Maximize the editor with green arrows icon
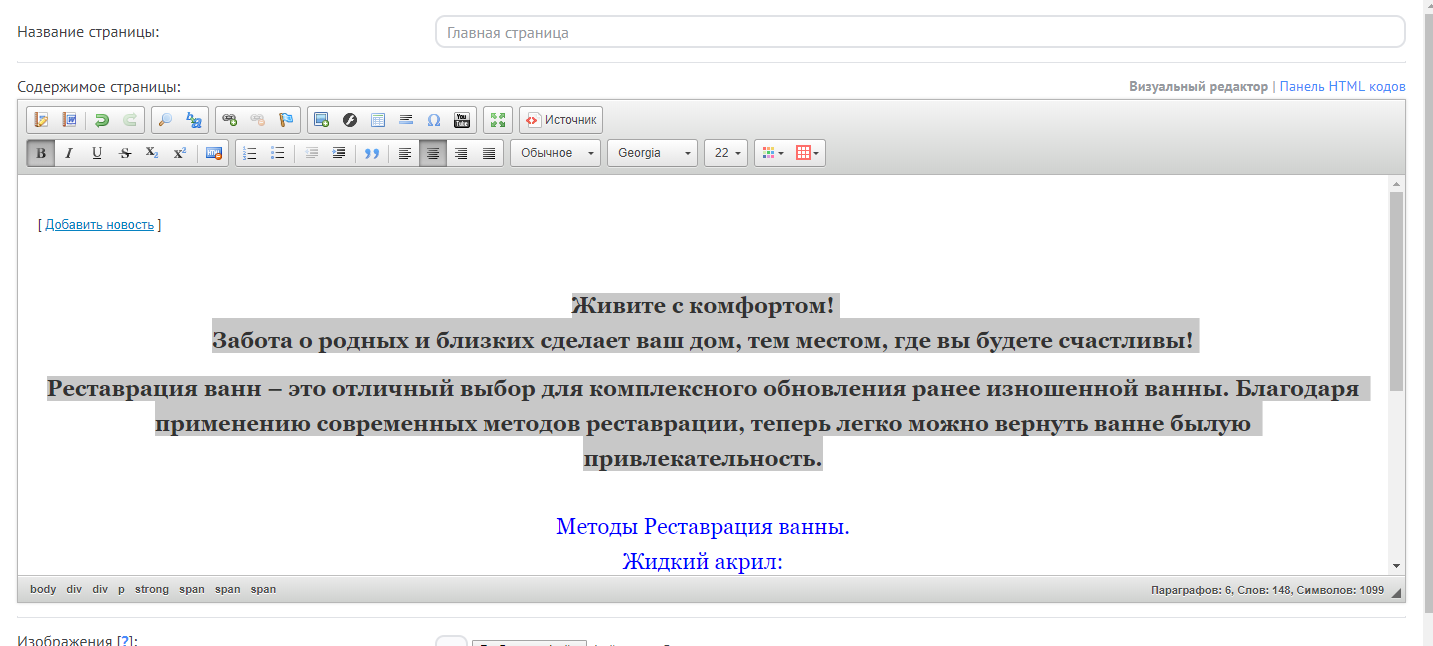 (498, 120)
